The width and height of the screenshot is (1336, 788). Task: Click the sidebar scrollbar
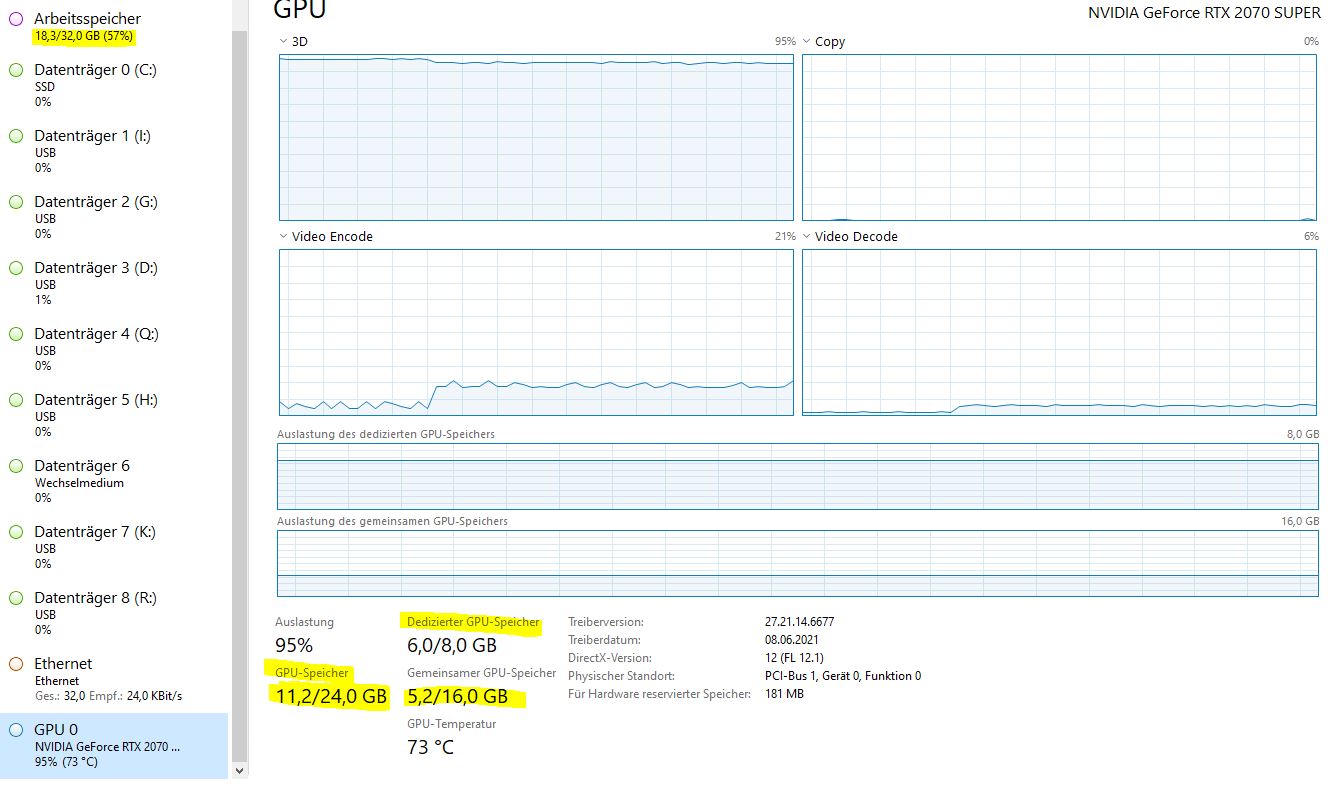point(237,400)
